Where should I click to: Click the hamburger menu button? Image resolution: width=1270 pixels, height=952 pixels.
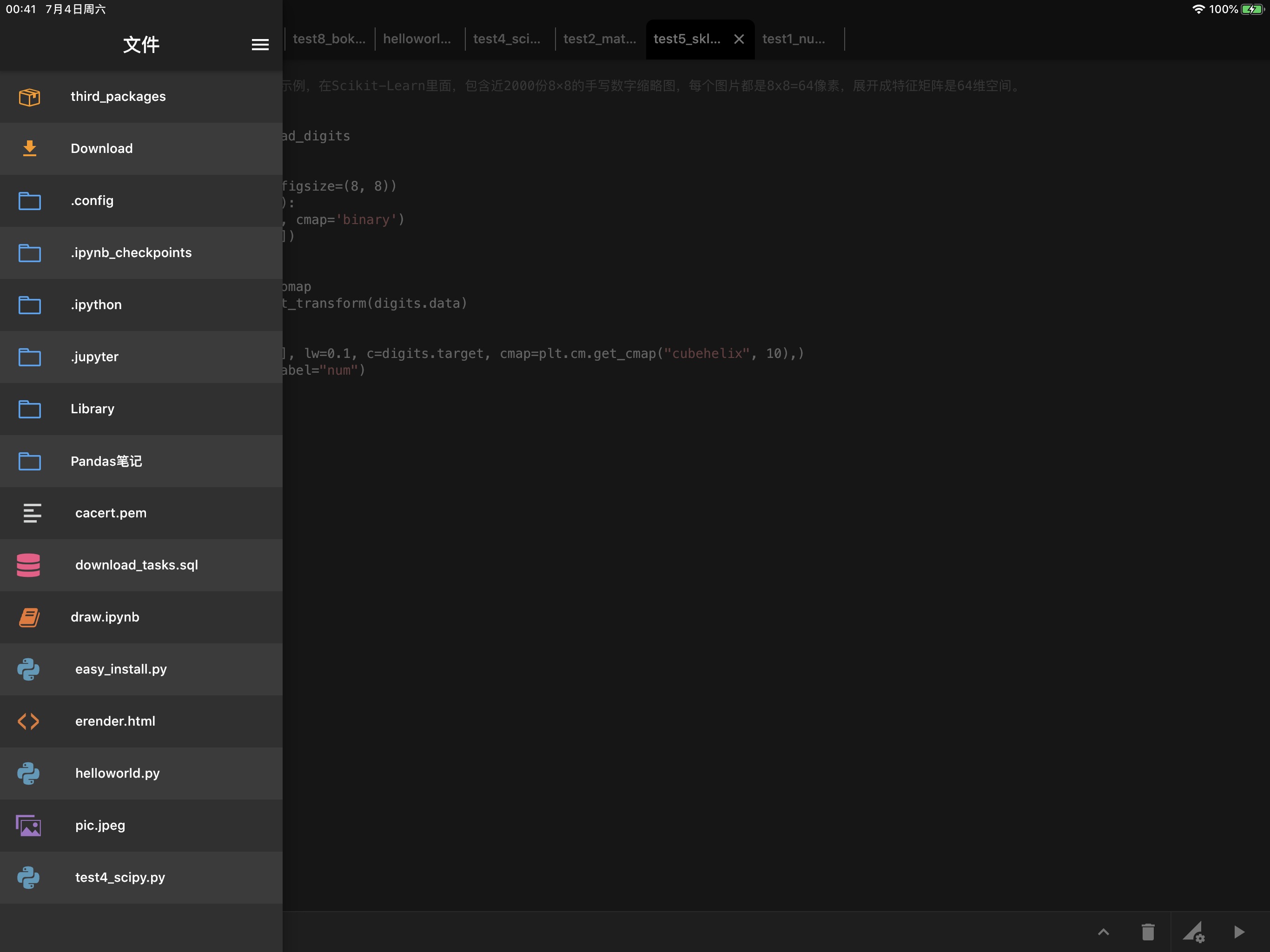[260, 44]
